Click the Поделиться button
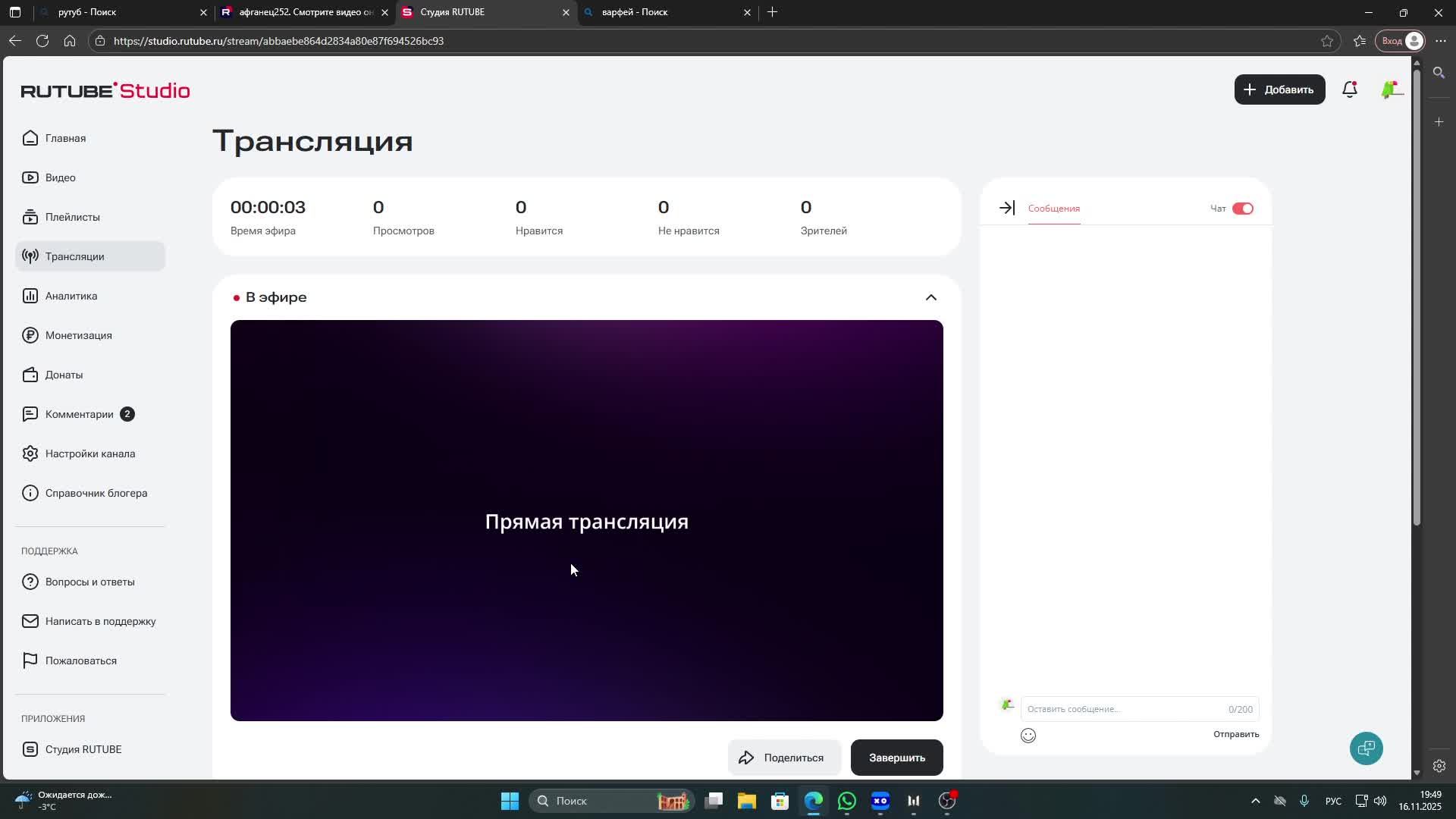Screen dimensions: 1456x819 pyautogui.click(x=783, y=758)
